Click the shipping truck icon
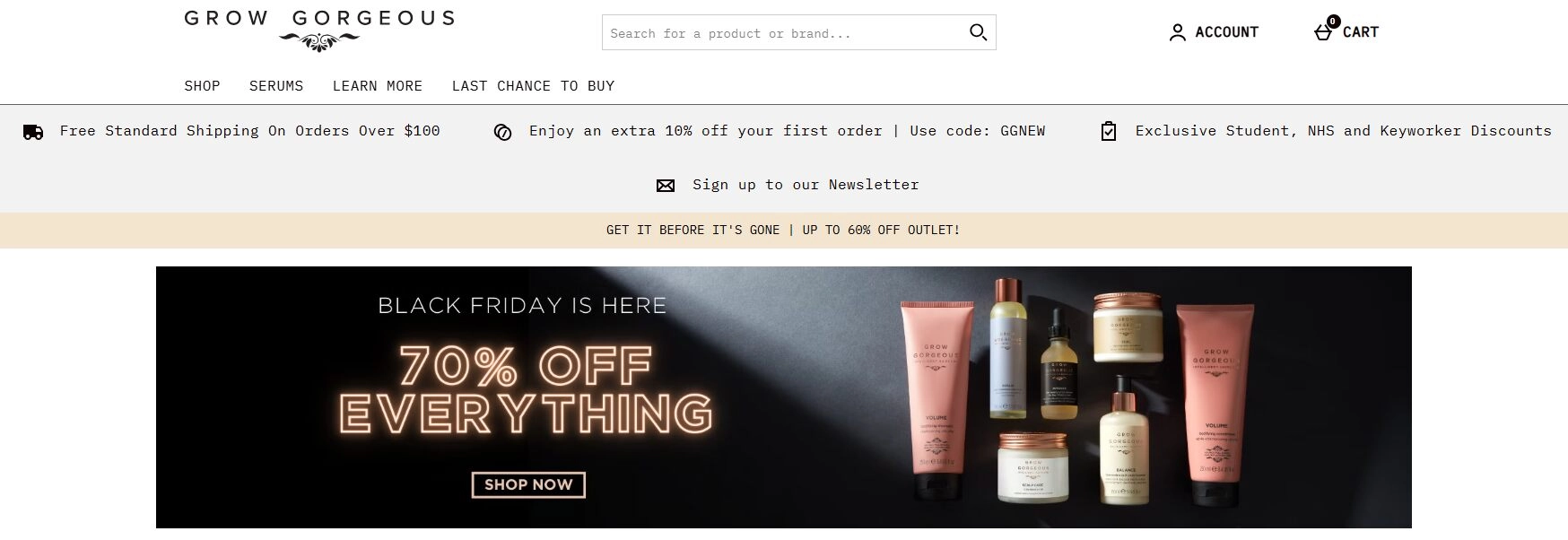This screenshot has height=540, width=1568. point(33,132)
